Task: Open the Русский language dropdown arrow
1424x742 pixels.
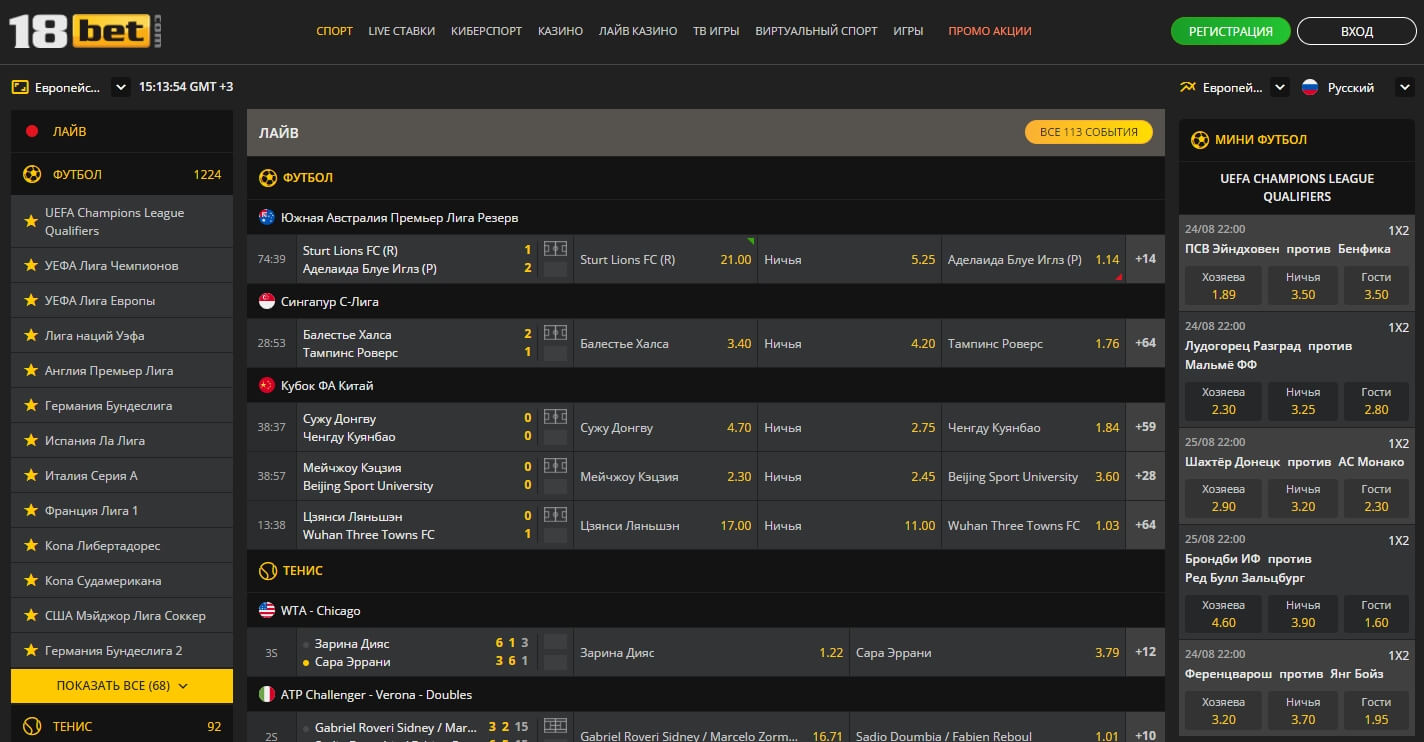Action: (1405, 87)
